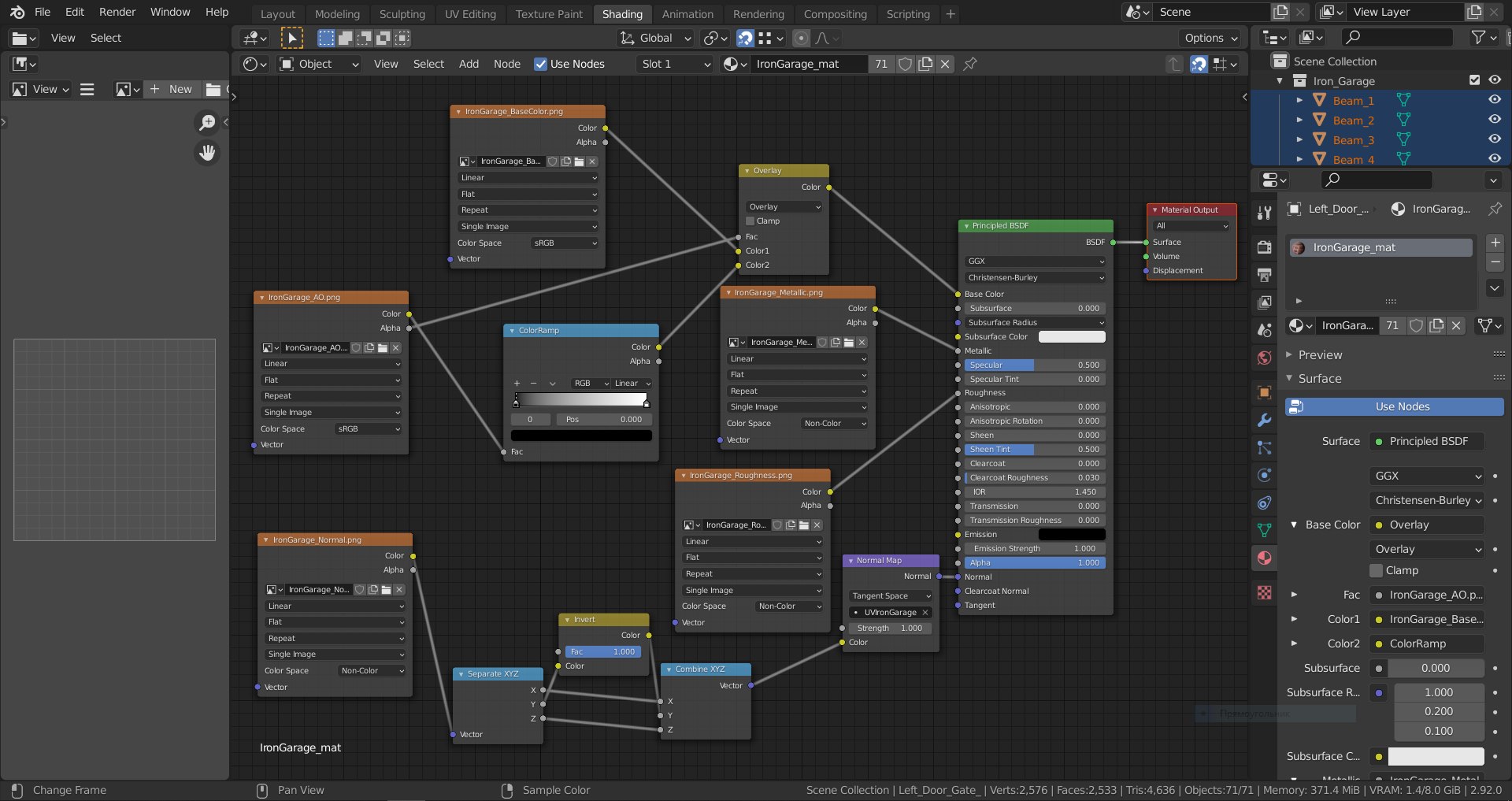Screen dimensions: 1512x801
Task: Open the View Layer properties tab
Action: 1264,302
